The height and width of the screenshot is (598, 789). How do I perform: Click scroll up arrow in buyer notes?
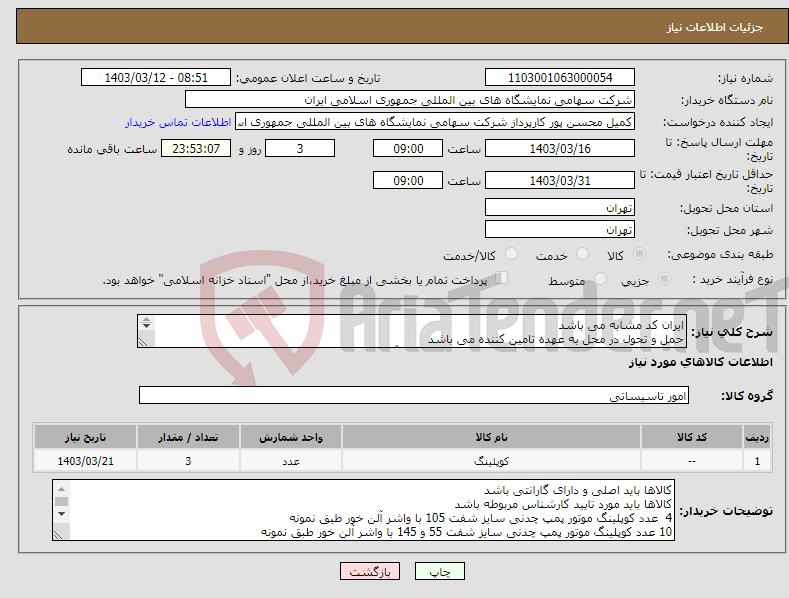coord(61,489)
